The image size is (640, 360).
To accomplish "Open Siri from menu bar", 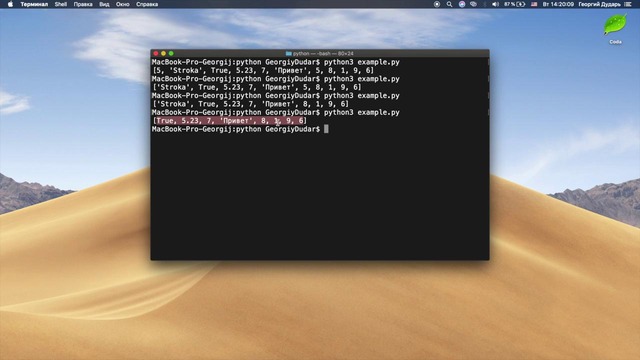I will pos(462,4).
